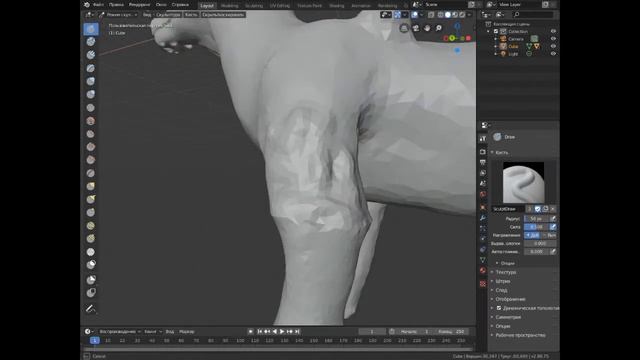Select the Inflate brush tool
Screen dimensions: 640x360
click(x=91, y=81)
